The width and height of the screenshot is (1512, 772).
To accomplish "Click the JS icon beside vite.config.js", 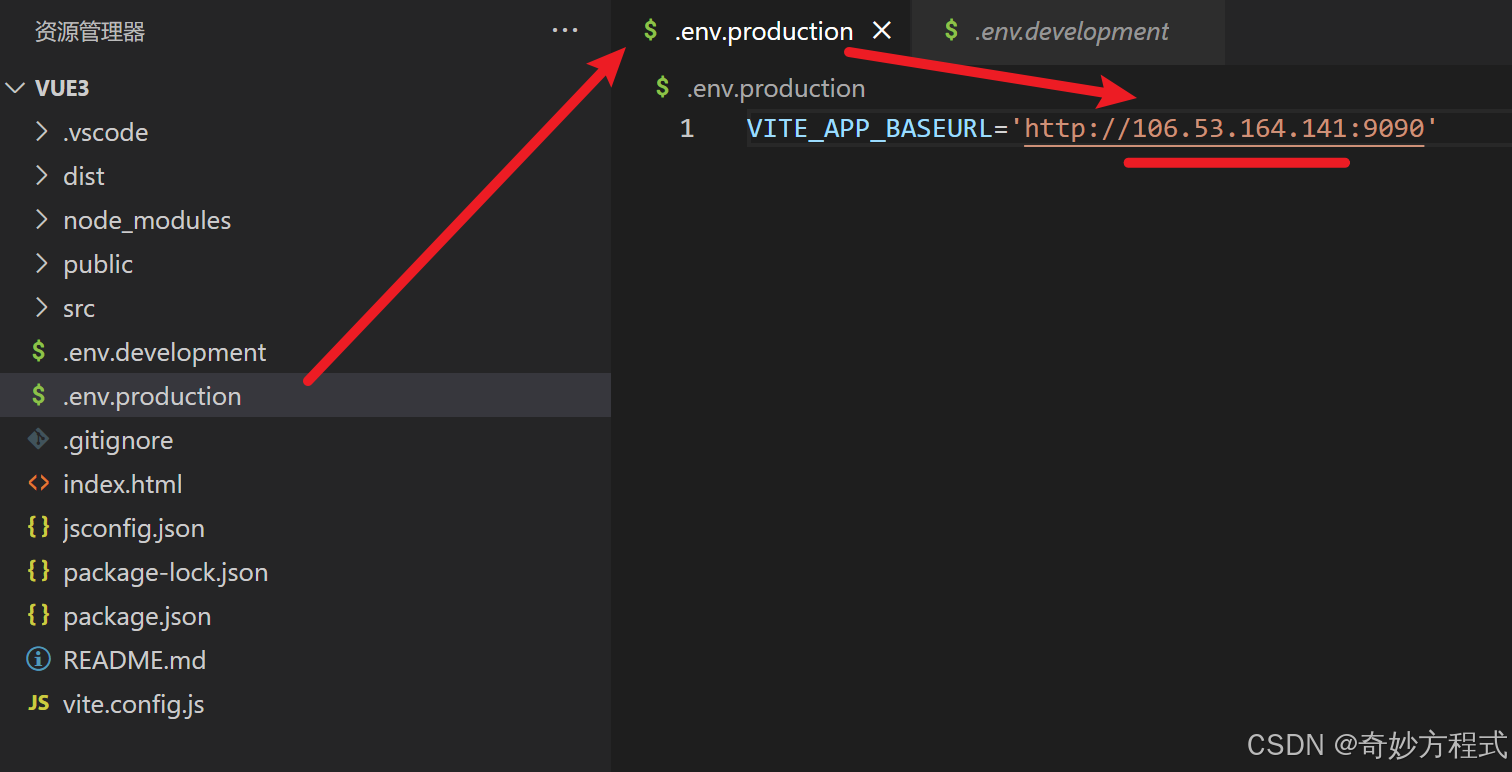I will coord(39,703).
